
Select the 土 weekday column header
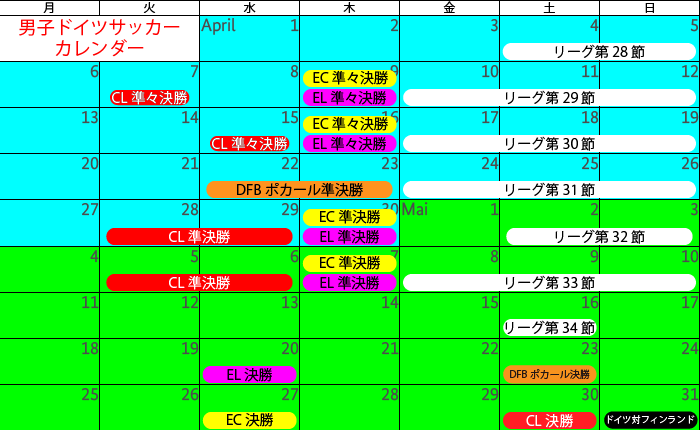tap(549, 8)
